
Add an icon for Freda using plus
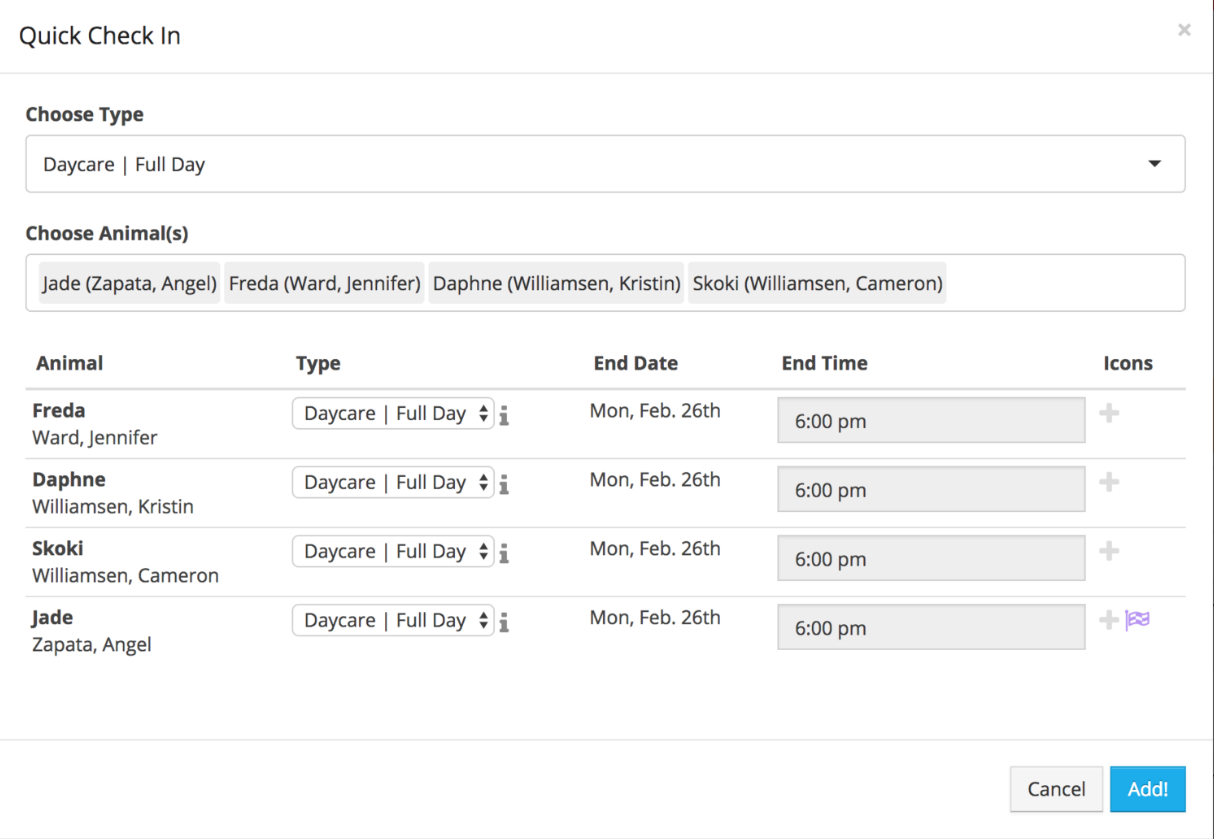click(1109, 412)
